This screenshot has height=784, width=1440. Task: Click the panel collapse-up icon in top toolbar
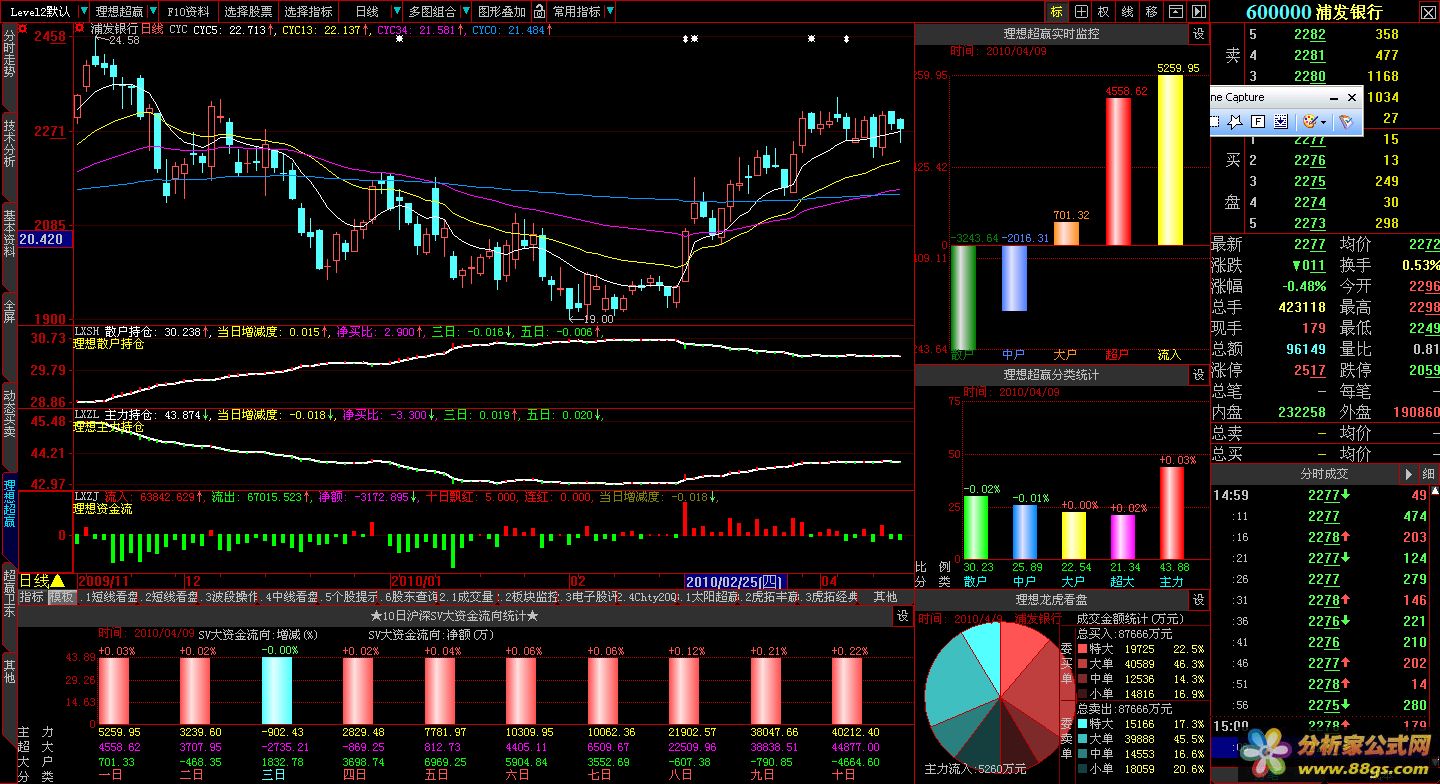[1174, 12]
